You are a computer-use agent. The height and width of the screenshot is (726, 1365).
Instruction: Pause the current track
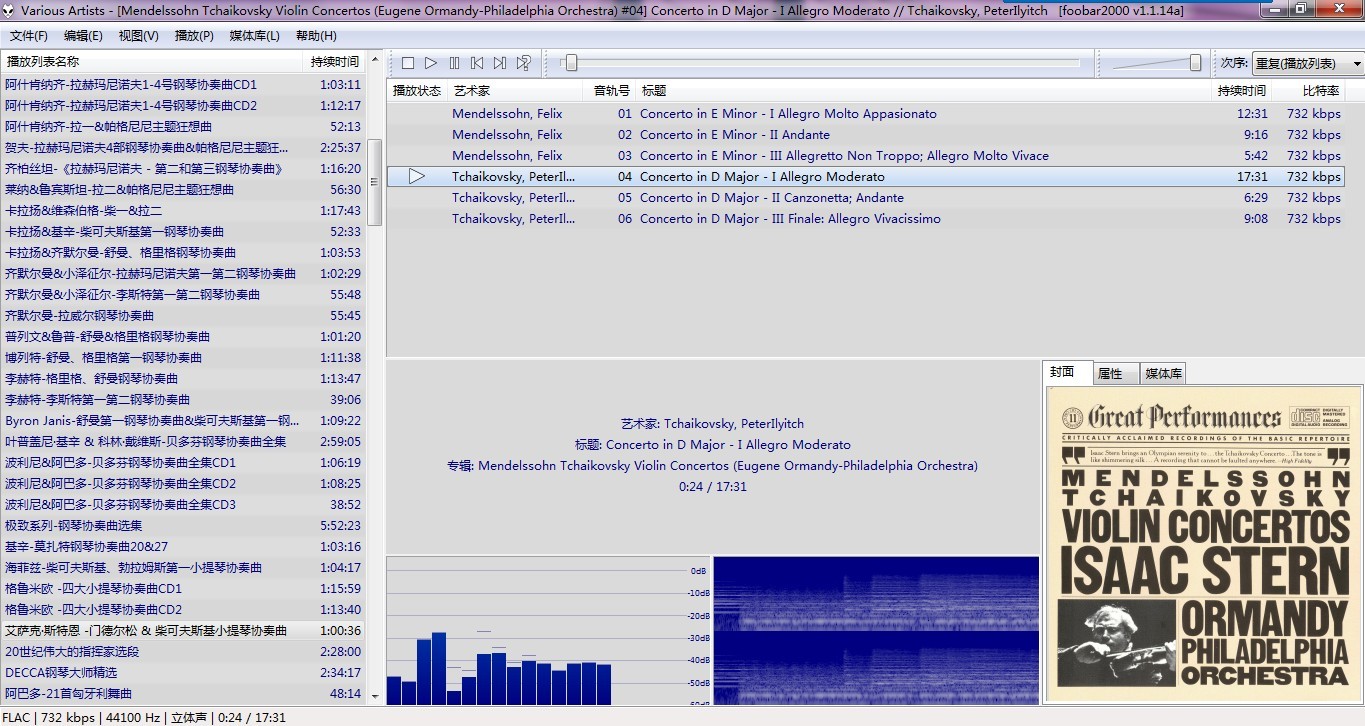tap(455, 63)
